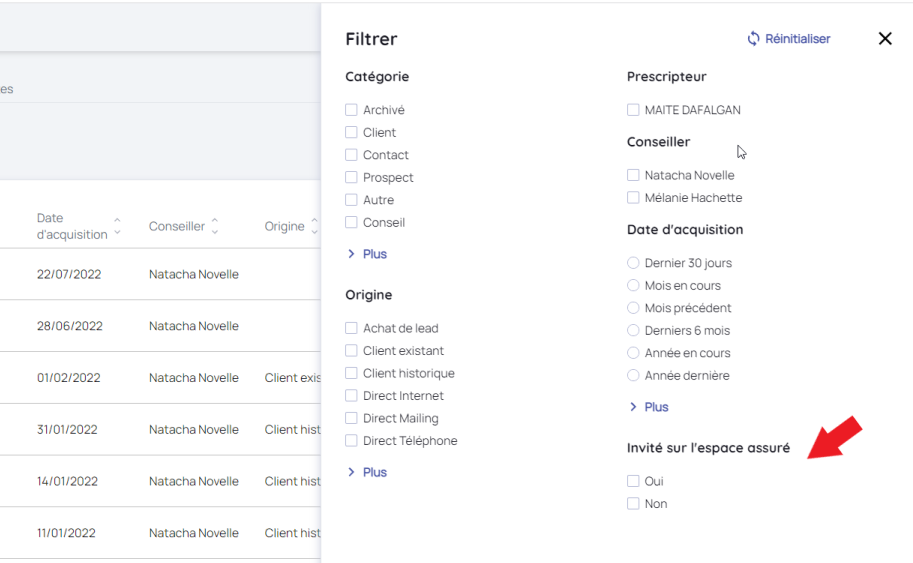Pick the Mois précédent date option
This screenshot has height=563, width=913.
[633, 308]
